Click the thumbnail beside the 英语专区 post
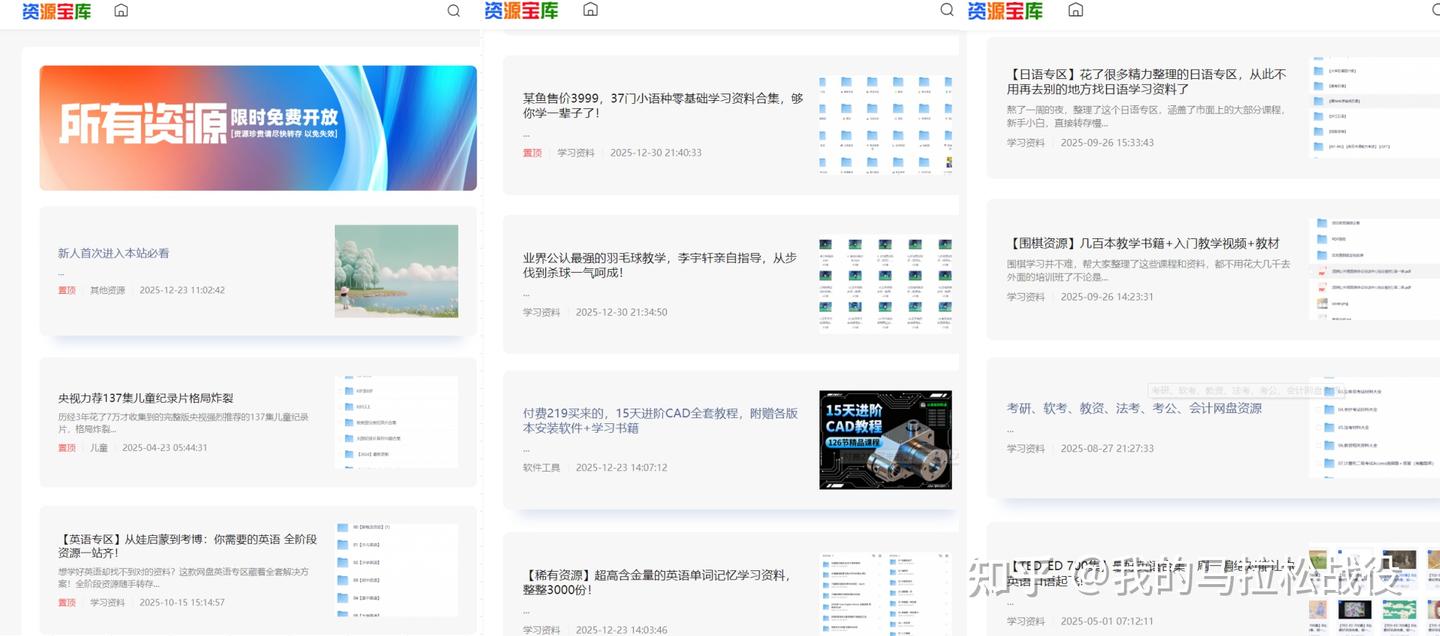Viewport: 1440px width, 636px height. point(396,570)
